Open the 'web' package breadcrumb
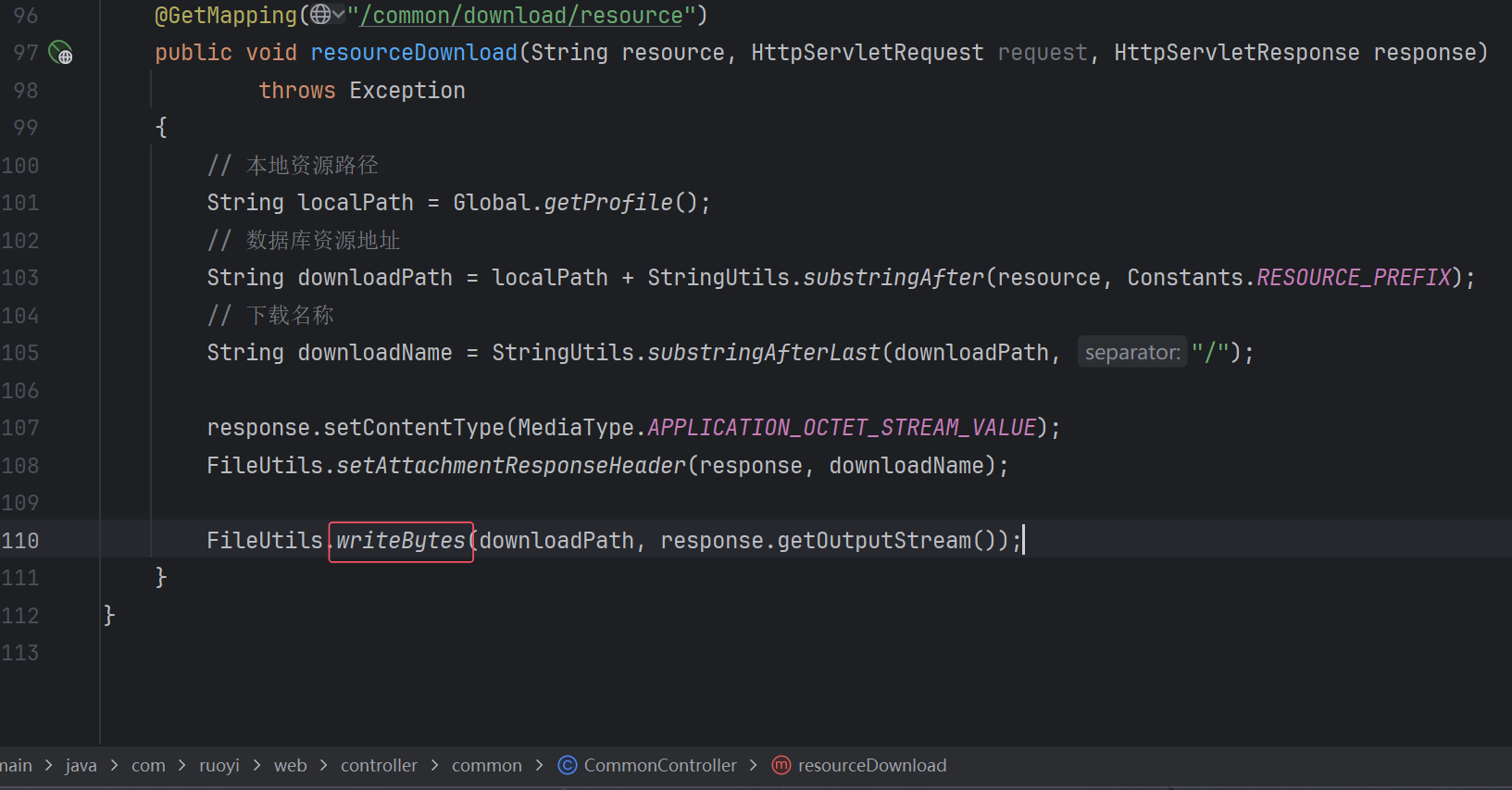Viewport: 1512px width, 790px height. coord(290,766)
